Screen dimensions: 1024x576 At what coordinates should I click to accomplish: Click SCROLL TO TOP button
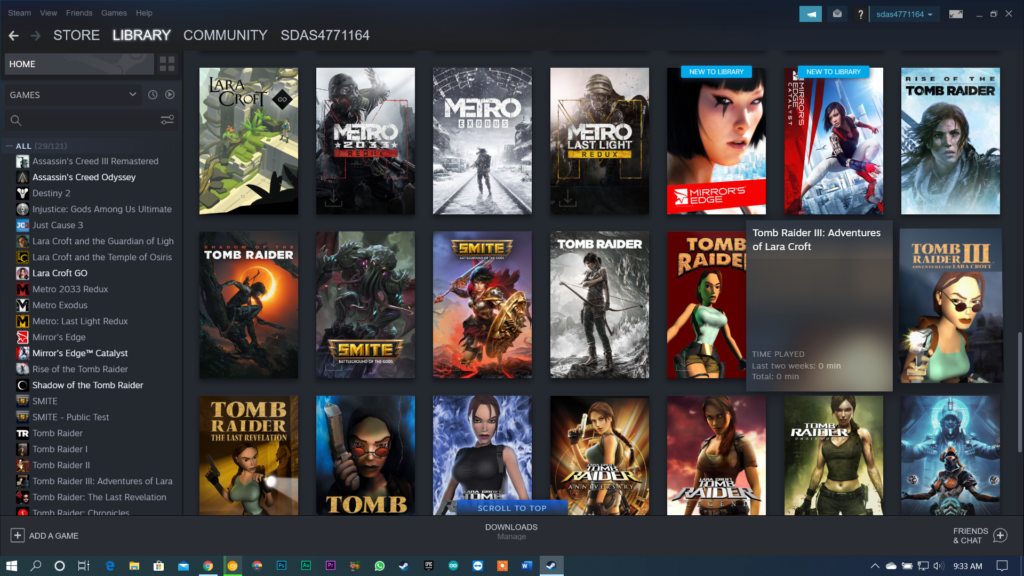coord(512,507)
